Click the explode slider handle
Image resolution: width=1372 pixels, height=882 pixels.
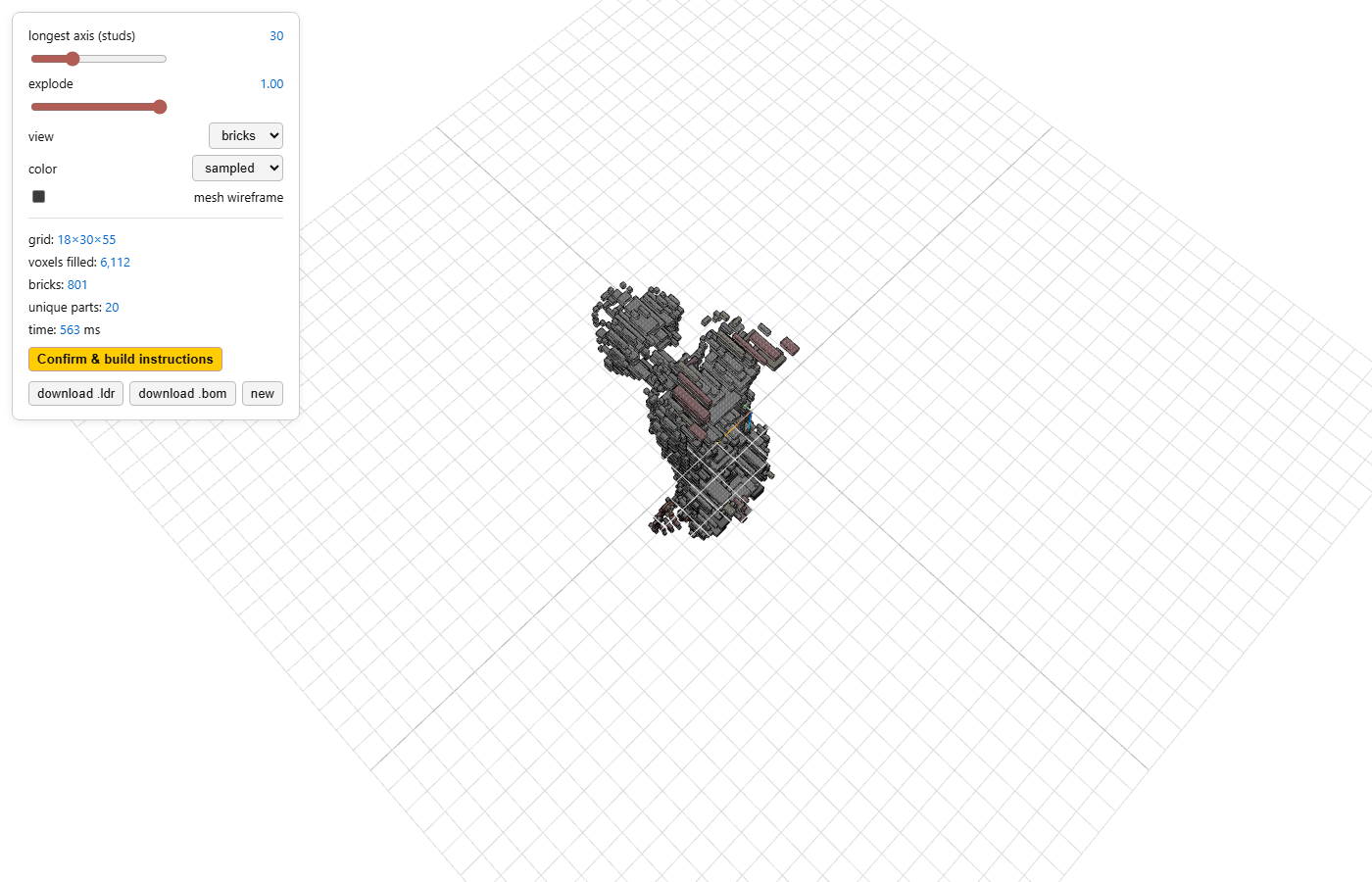click(x=160, y=107)
